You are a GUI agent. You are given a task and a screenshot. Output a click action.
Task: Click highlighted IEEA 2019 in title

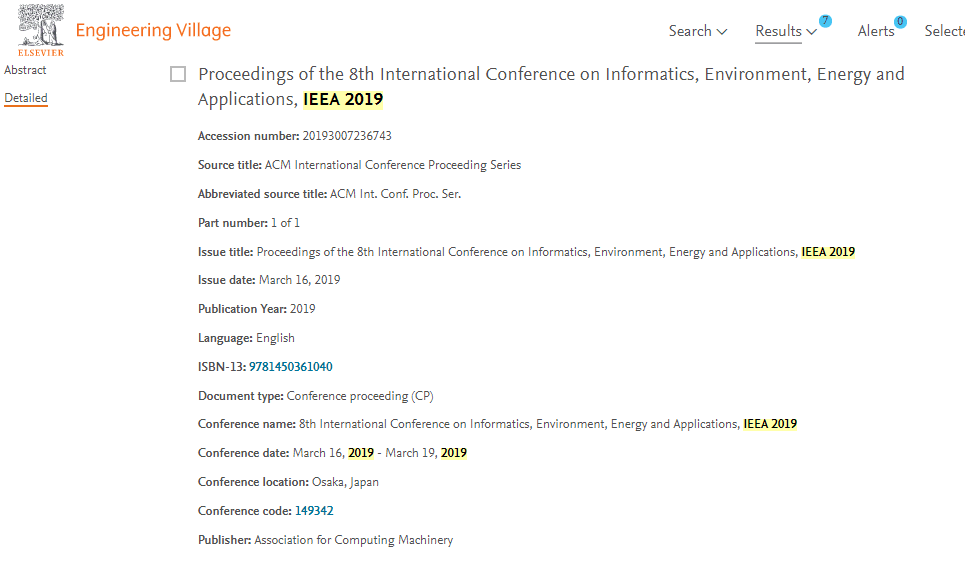pos(343,99)
